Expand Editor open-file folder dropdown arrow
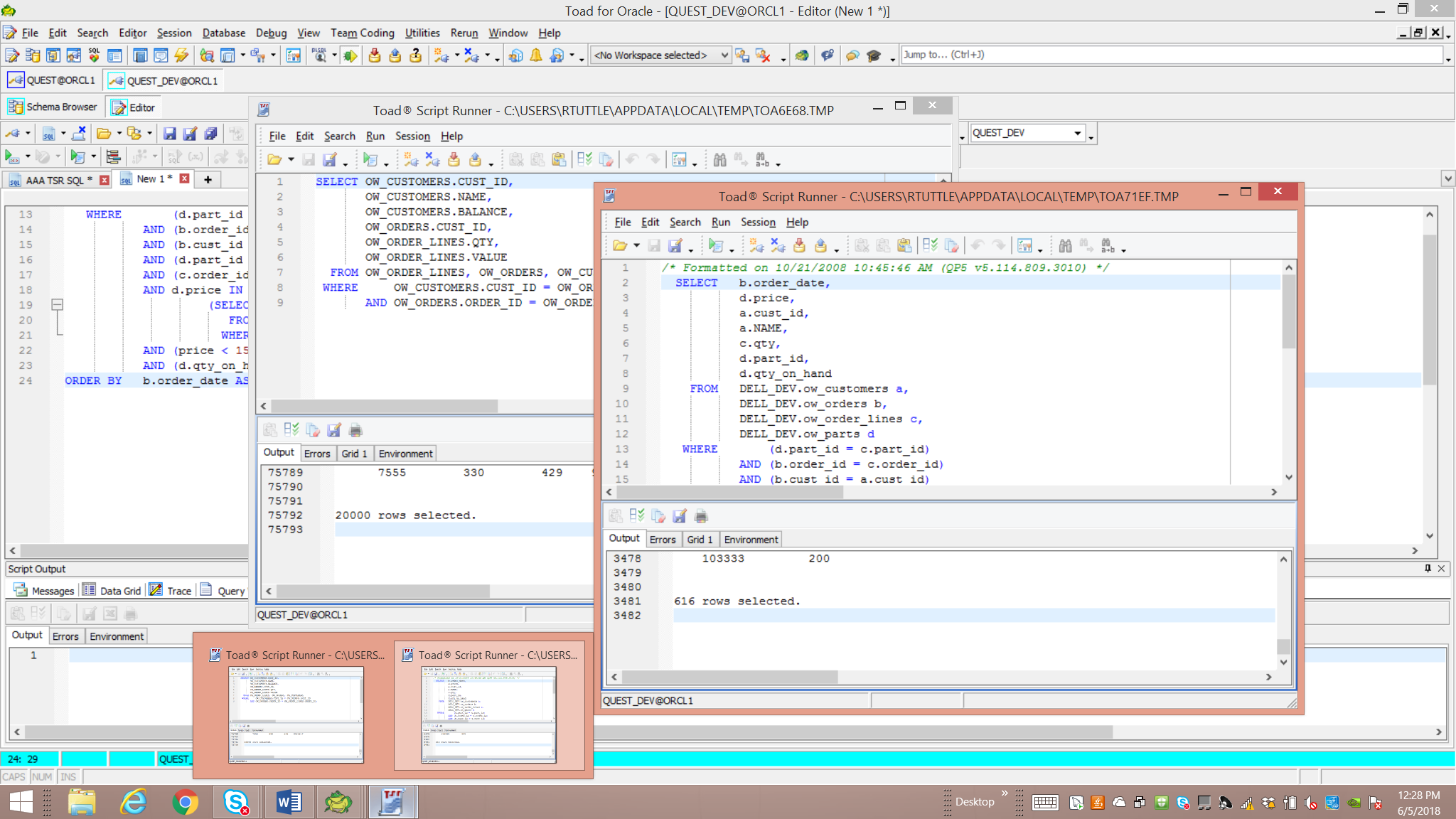The image size is (1456, 819). click(119, 134)
